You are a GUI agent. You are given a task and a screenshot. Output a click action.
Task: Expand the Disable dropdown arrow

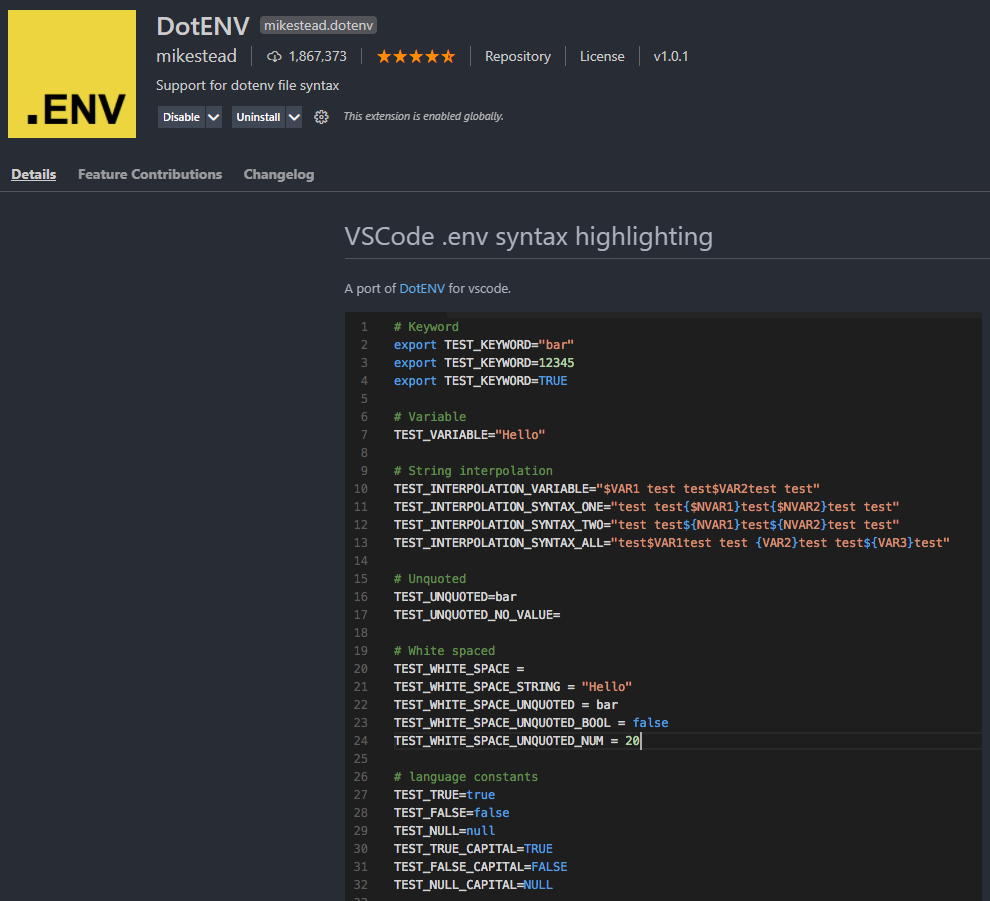click(x=214, y=117)
